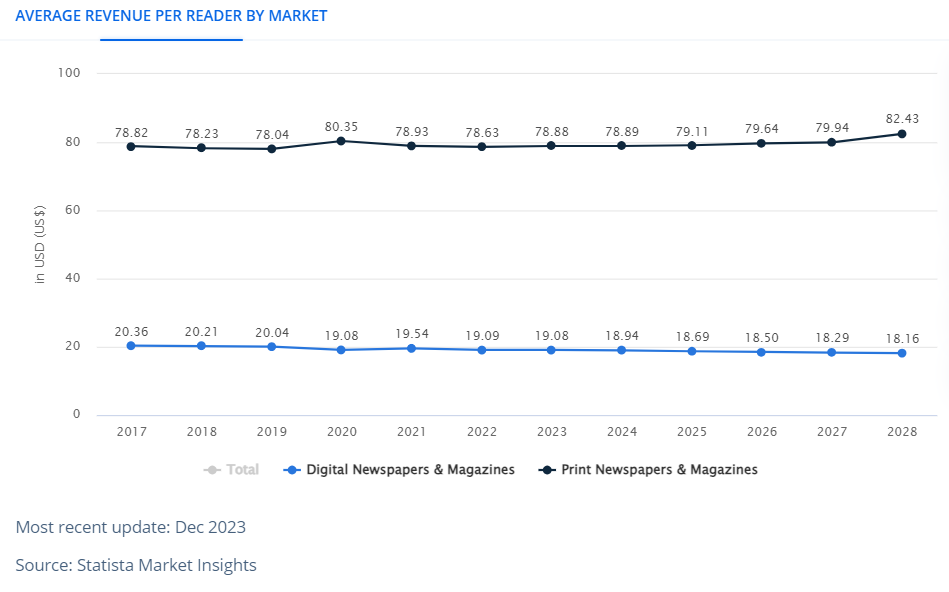Click the grey Total legend marker icon
The width and height of the screenshot is (949, 592).
(x=212, y=469)
